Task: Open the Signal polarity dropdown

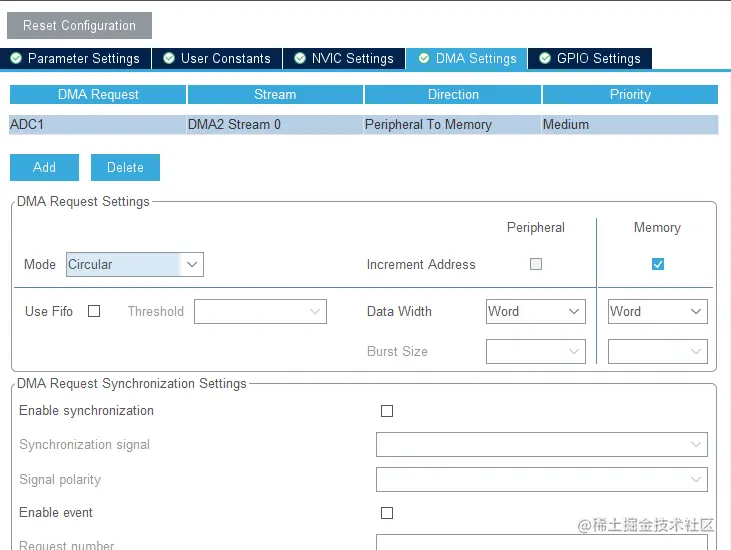Action: (542, 479)
